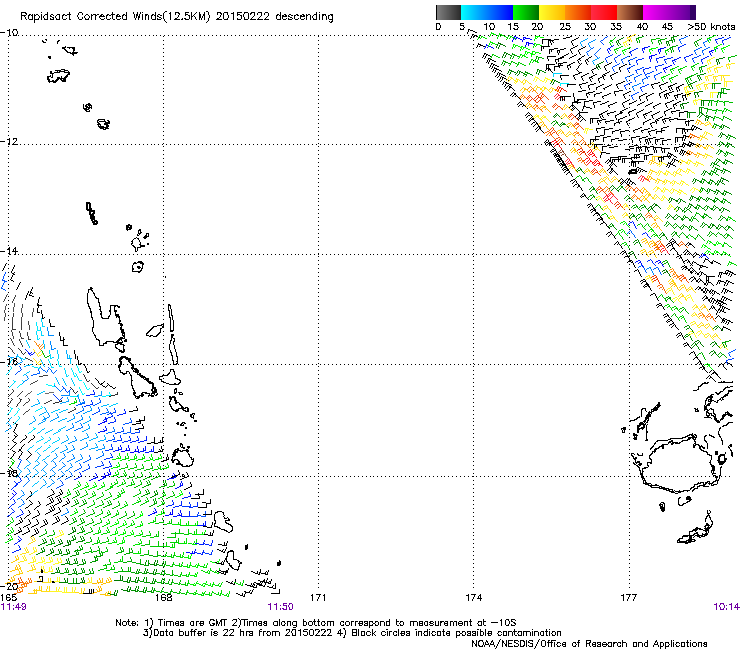Click the large Vanuatu island west of 168
This screenshot has height=650, width=740.
point(106,317)
